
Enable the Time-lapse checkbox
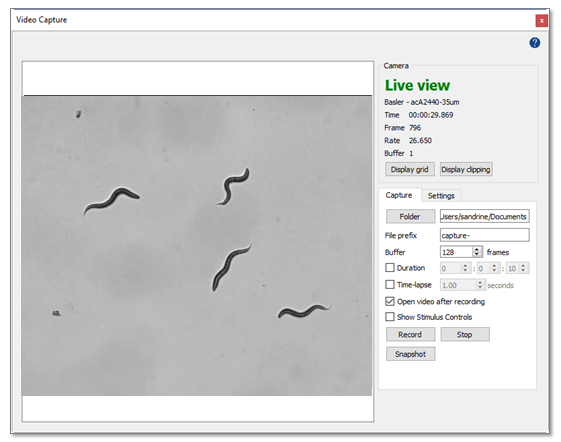[390, 285]
